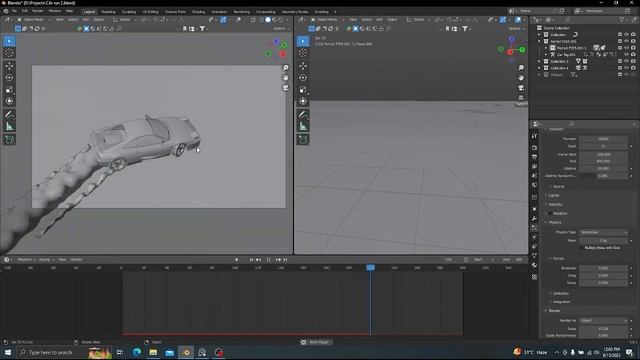Viewport: 640px width, 360px height.
Task: Expand the Collection 4 tree row
Action: (540, 68)
